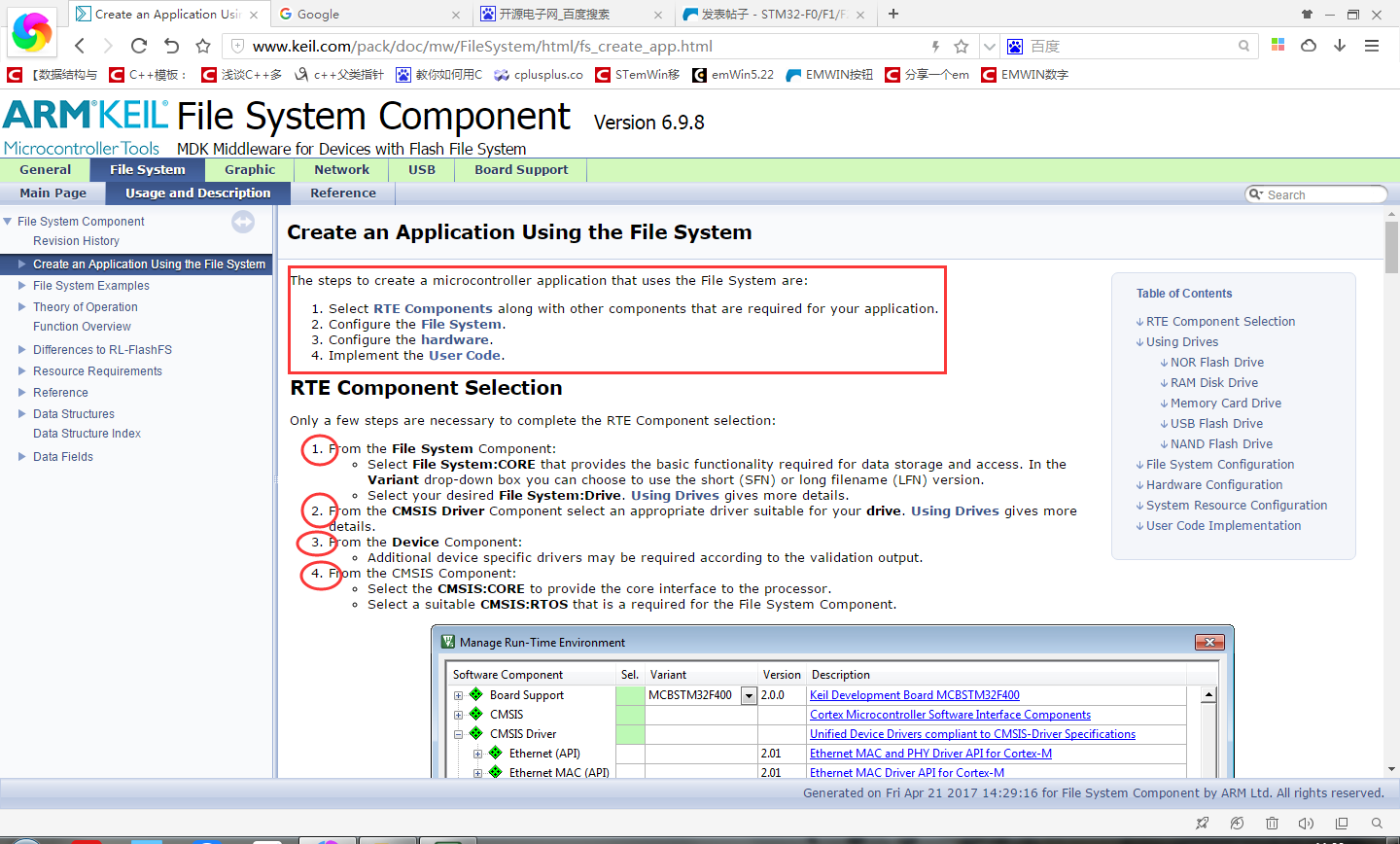Click the browser forward arrow
Screen dimensions: 1400x844
(108, 46)
